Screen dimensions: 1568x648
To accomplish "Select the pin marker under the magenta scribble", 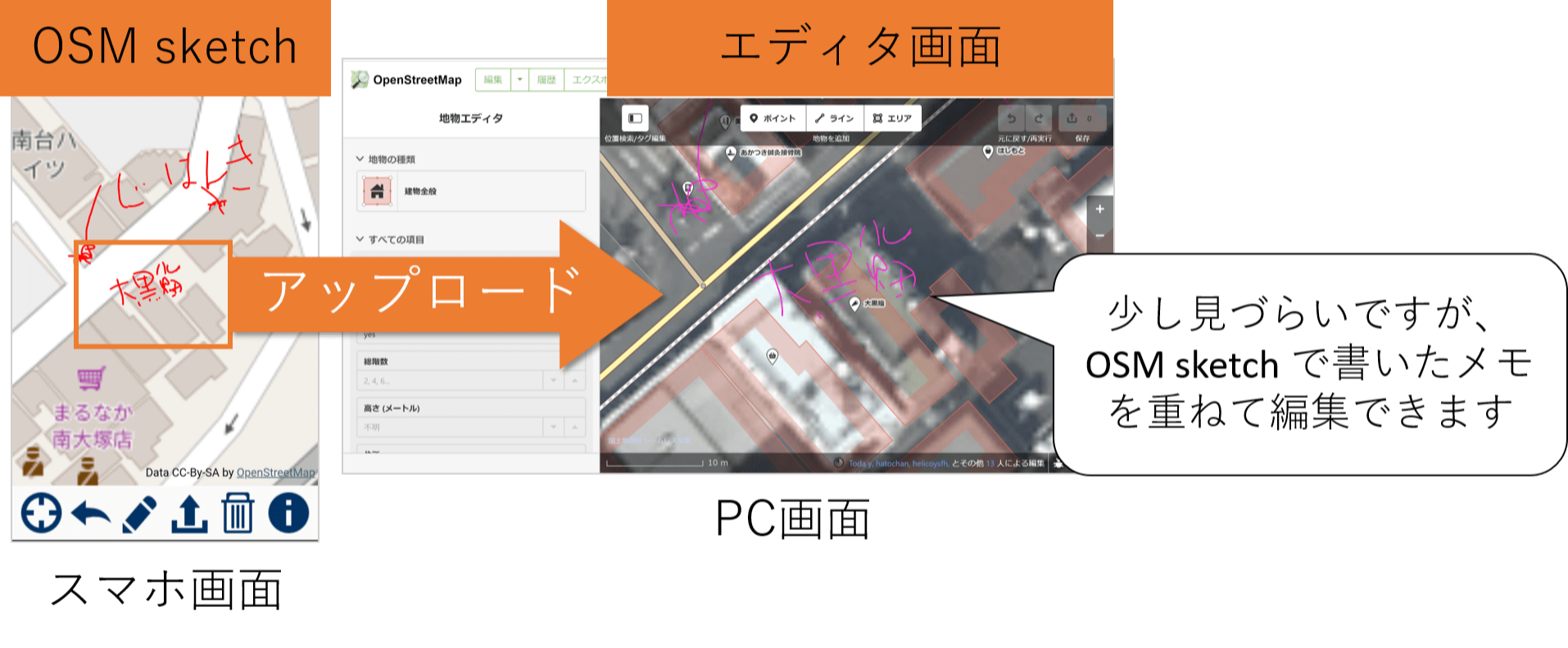I will [688, 189].
